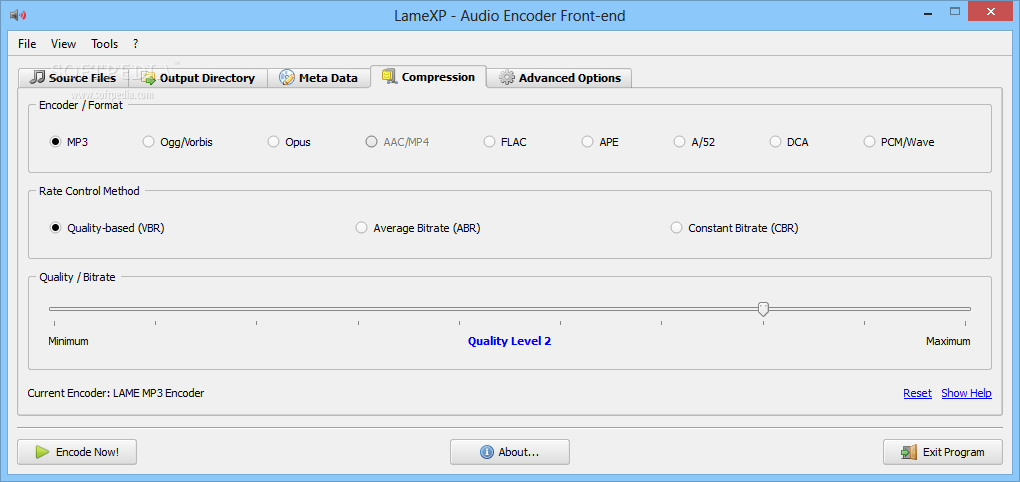The height and width of the screenshot is (482, 1020).
Task: Click the Minimum label under the slider
Action: (x=68, y=341)
